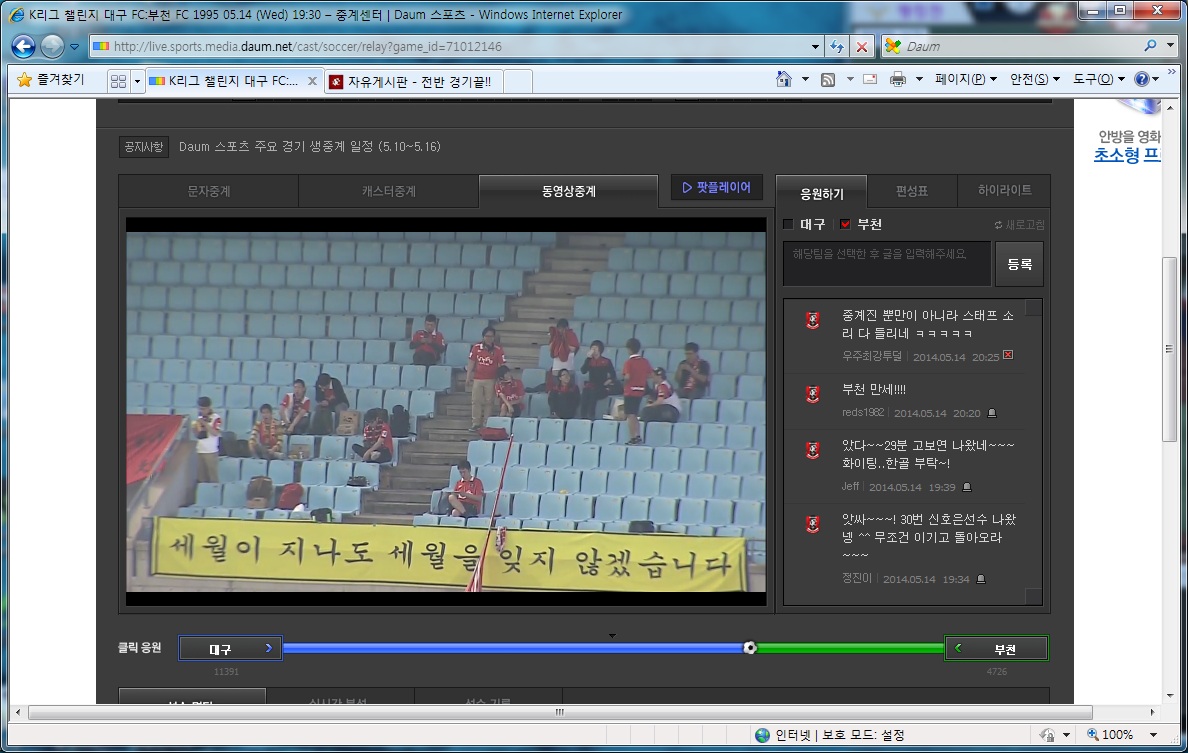The height and width of the screenshot is (753, 1188).
Task: Switch to the 문자중계 tab
Action: (208, 191)
